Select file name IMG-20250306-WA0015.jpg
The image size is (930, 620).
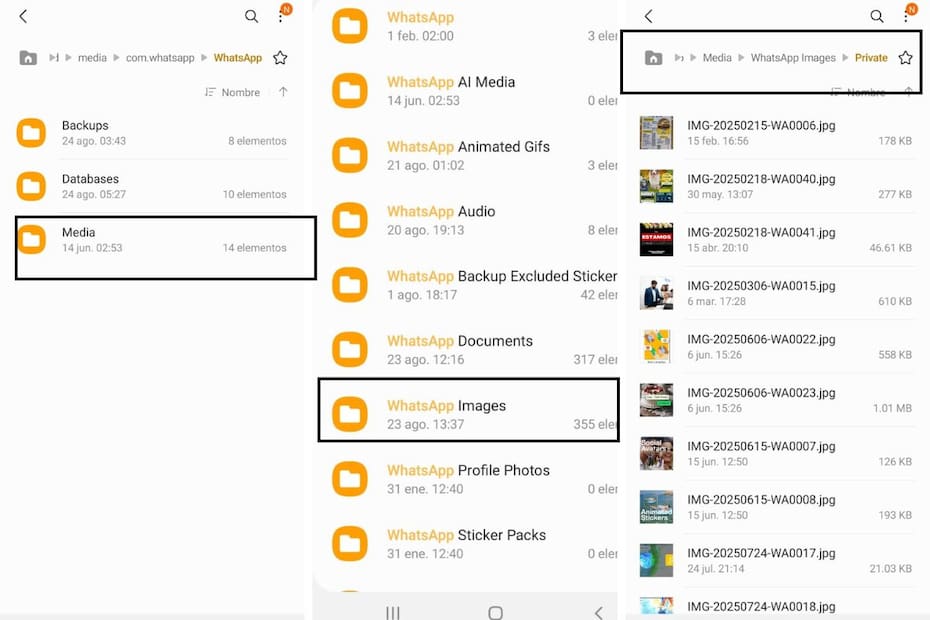[761, 285]
